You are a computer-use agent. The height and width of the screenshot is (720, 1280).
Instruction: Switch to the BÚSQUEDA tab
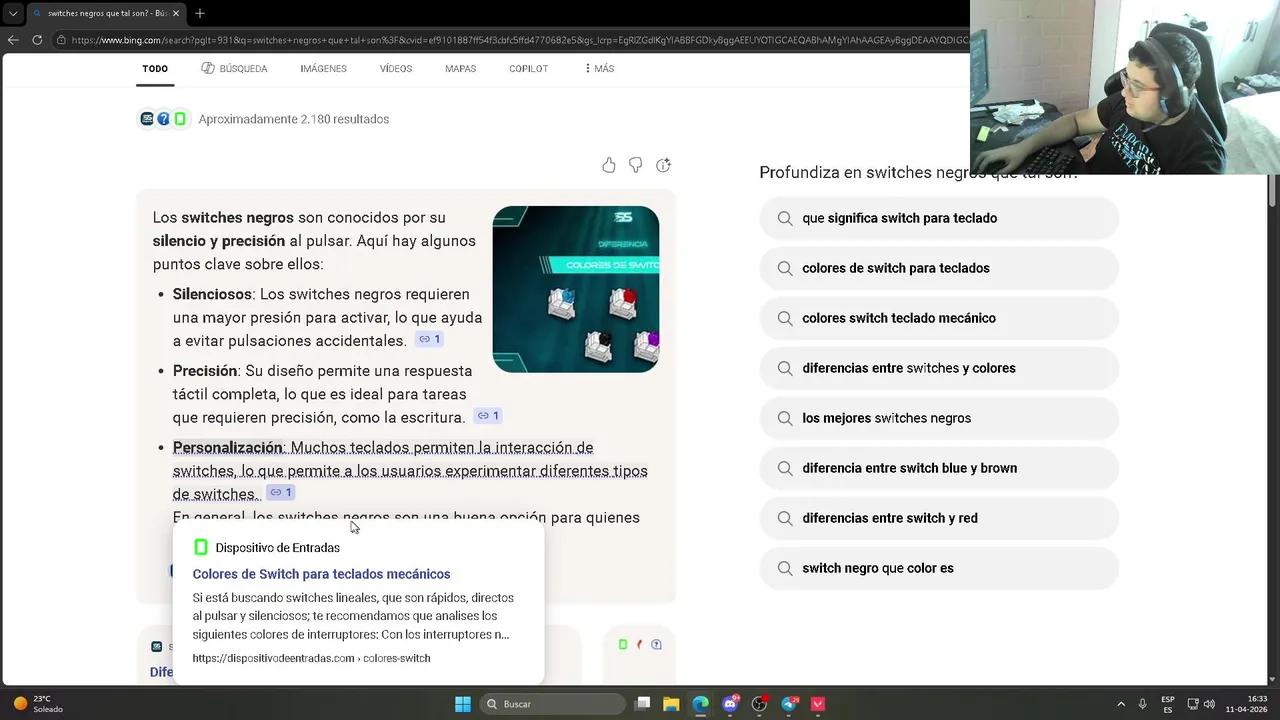[234, 69]
